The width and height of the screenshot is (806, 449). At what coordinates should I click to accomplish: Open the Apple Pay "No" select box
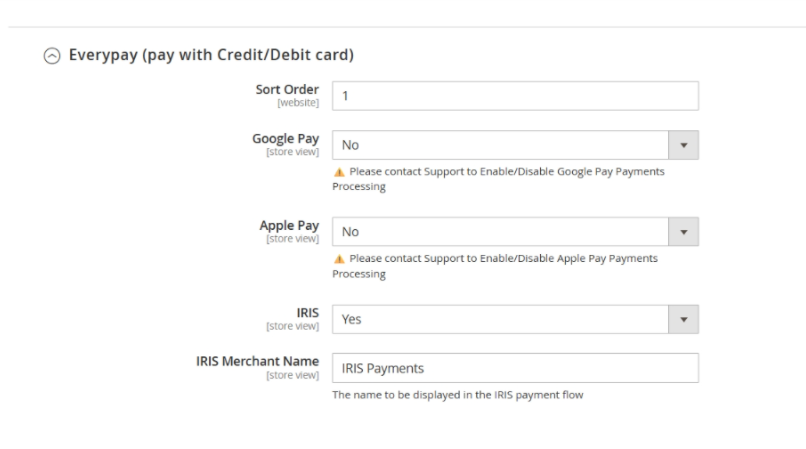click(500, 232)
